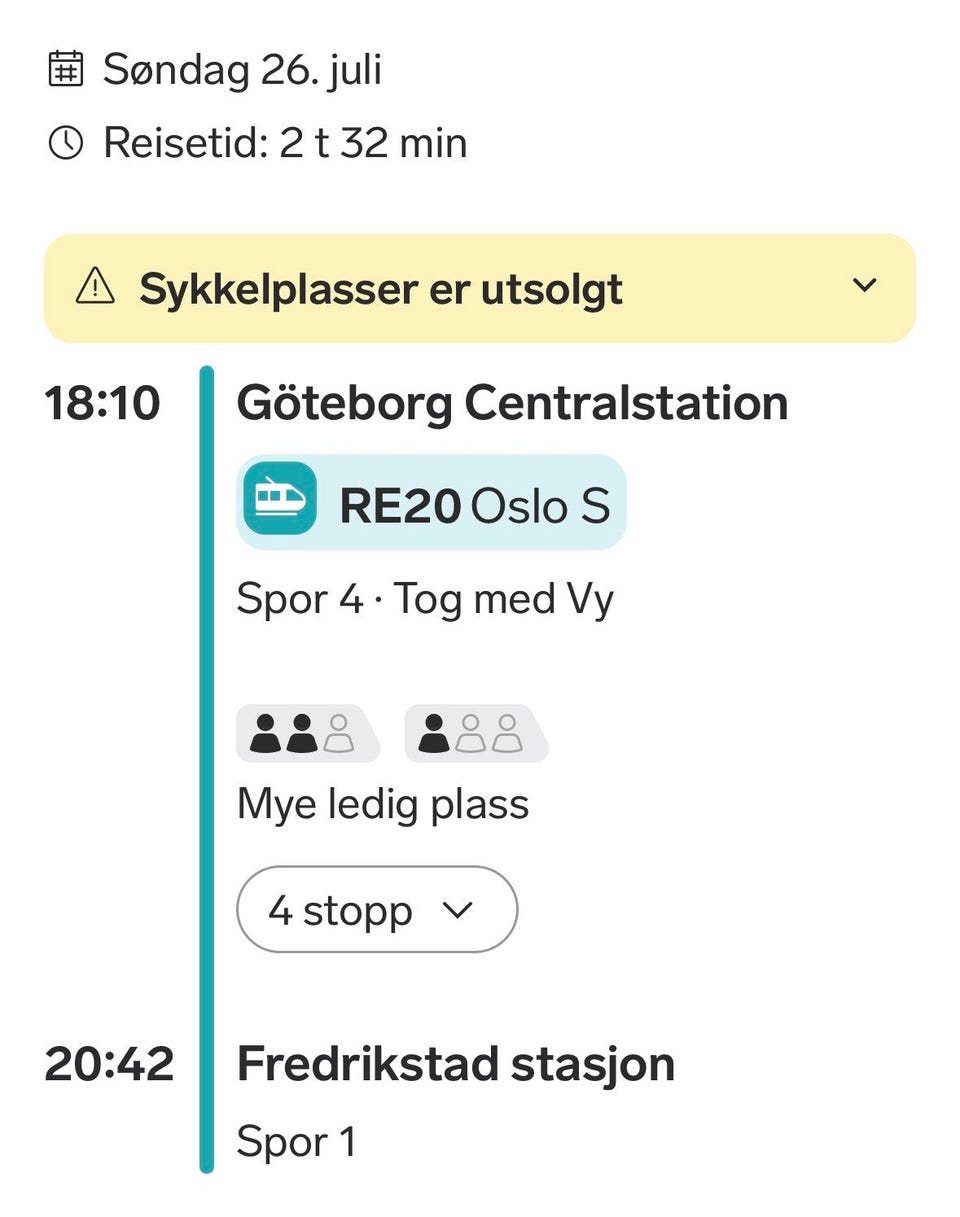Open the RE20 Oslo S line badge
Viewport: 960px width, 1217px height.
(431, 502)
